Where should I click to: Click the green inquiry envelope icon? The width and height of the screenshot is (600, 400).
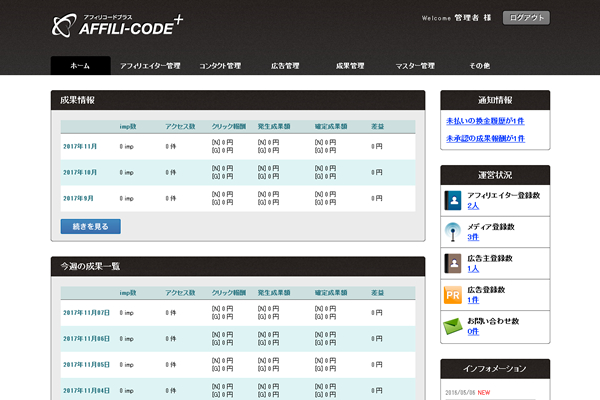[454, 325]
